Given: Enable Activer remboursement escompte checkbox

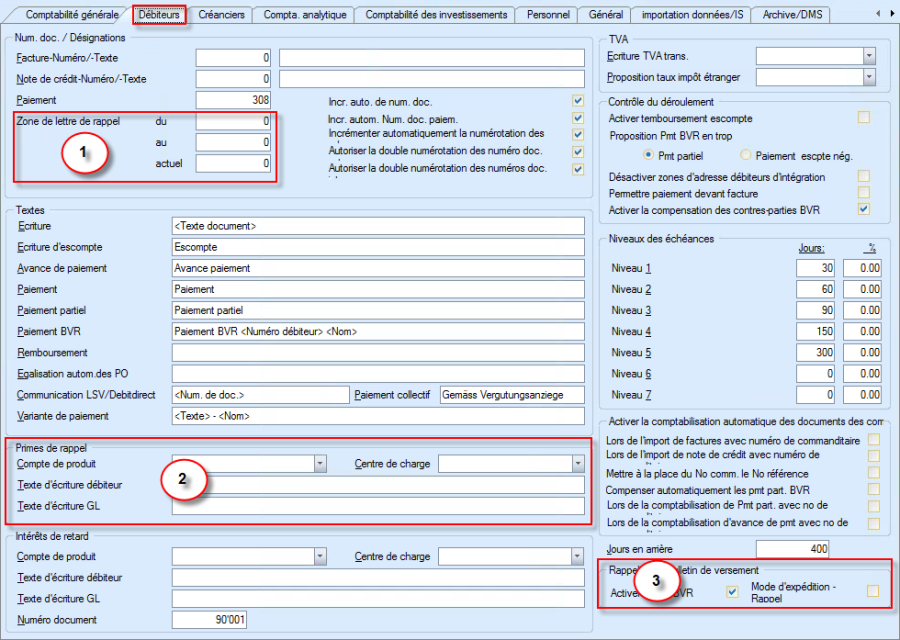Looking at the screenshot, I should [x=863, y=118].
